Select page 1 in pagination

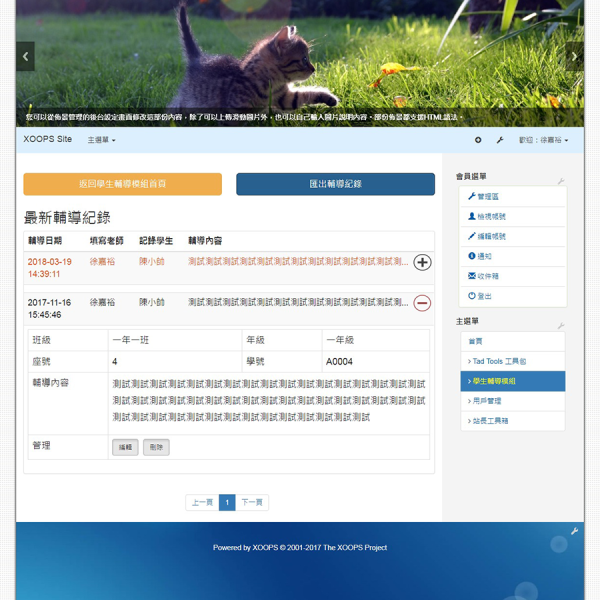pyautogui.click(x=227, y=502)
